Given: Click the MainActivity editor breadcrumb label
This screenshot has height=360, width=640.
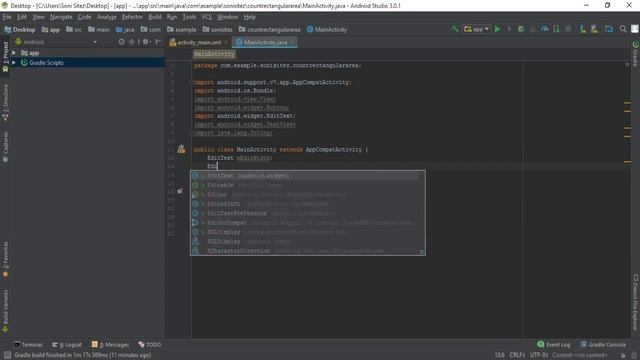Looking at the screenshot, I should click(214, 54).
